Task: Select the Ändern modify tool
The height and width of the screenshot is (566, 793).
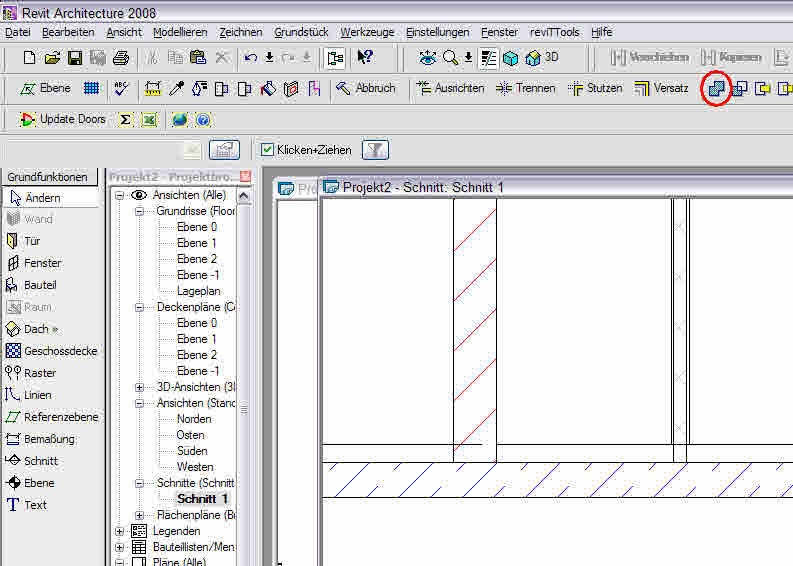Action: [x=51, y=198]
